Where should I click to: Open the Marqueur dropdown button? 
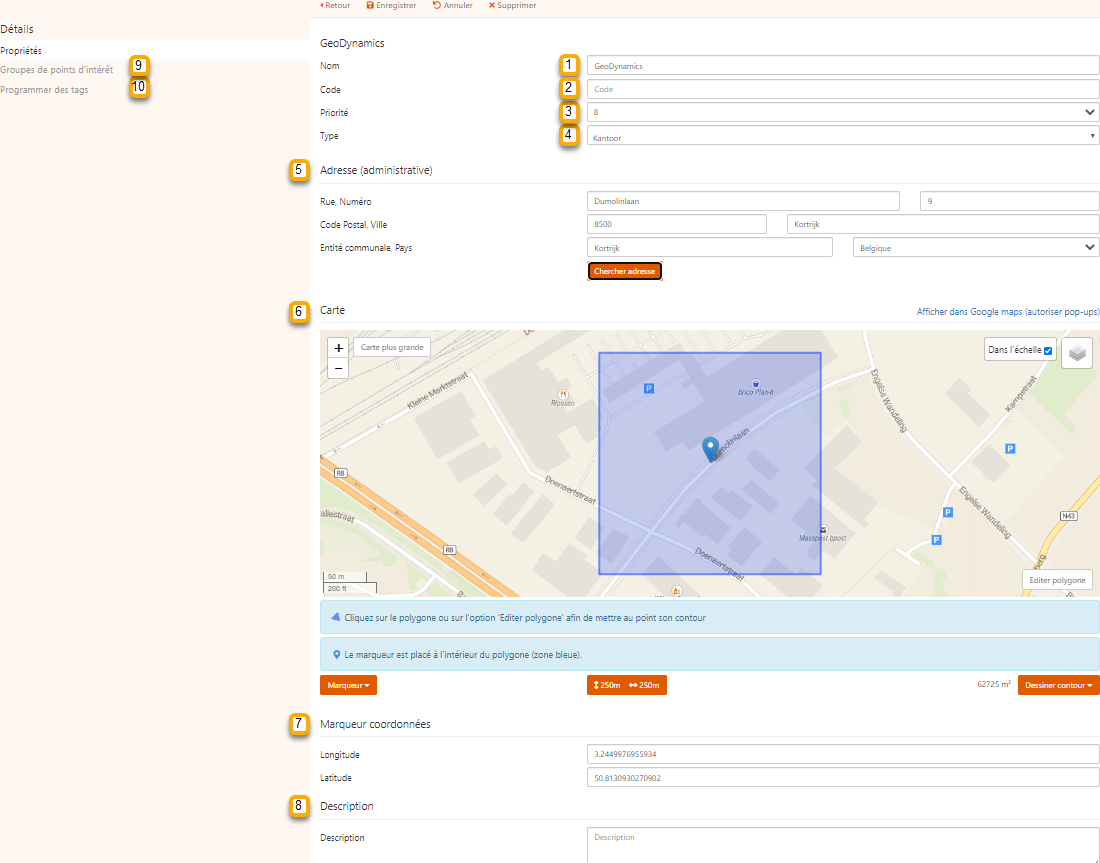click(x=348, y=685)
